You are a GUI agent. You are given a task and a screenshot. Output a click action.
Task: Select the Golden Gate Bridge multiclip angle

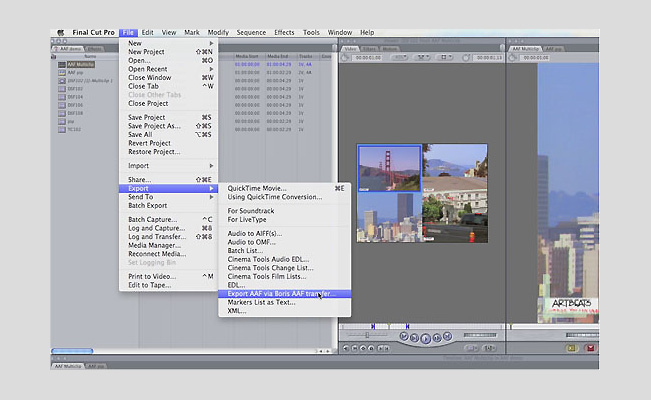point(389,168)
